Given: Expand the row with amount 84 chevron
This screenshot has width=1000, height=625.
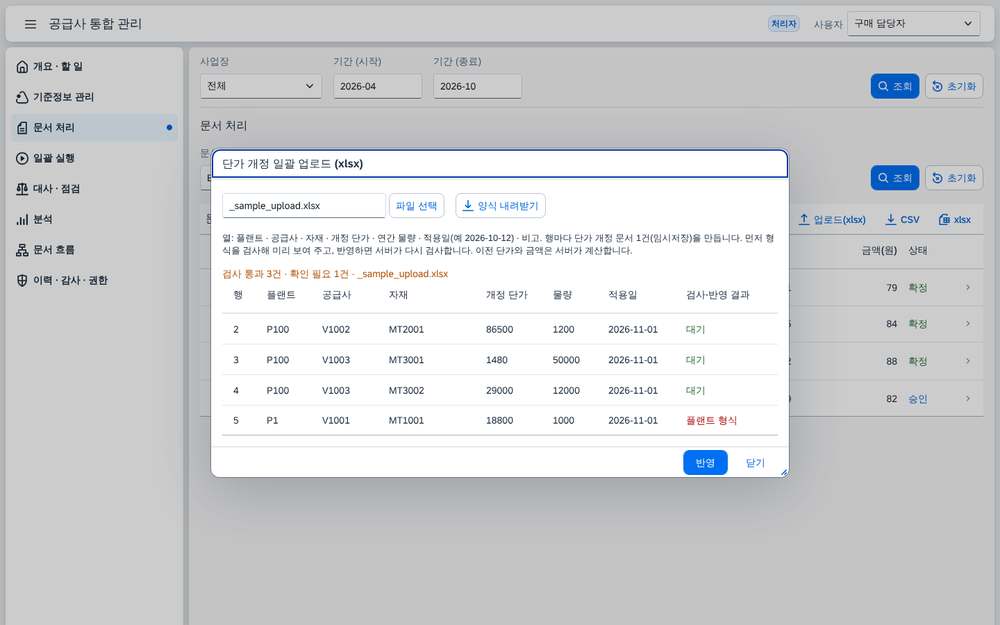Looking at the screenshot, I should tap(967, 324).
